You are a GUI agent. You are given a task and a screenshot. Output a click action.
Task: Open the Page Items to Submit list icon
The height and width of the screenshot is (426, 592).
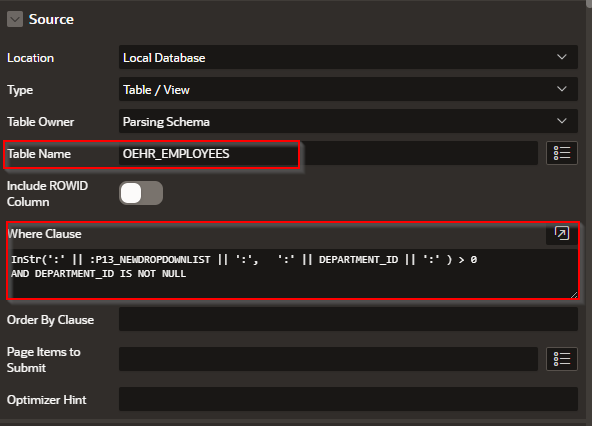(x=562, y=359)
